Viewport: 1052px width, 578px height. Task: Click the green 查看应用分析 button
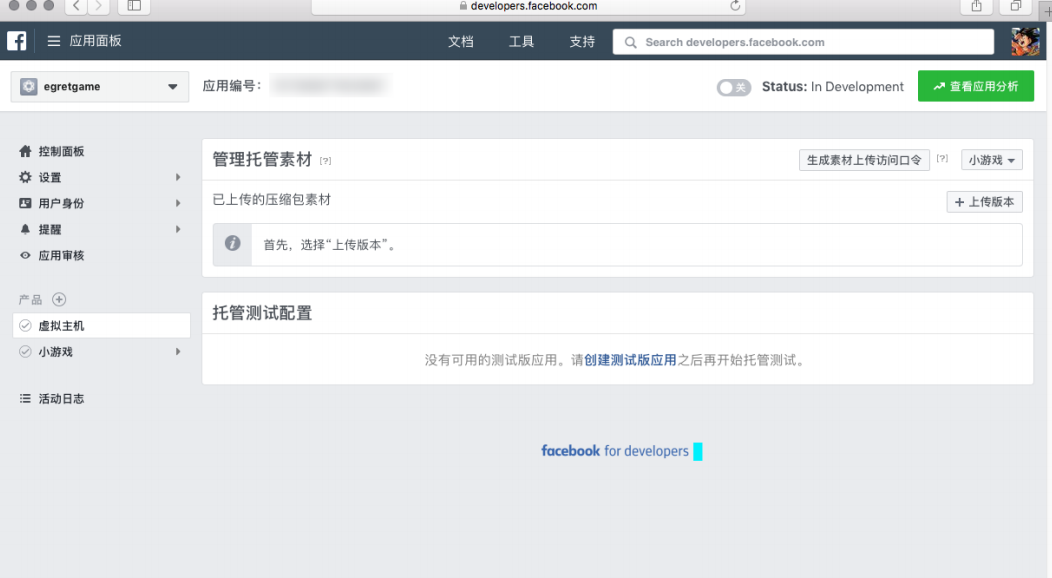(x=975, y=86)
